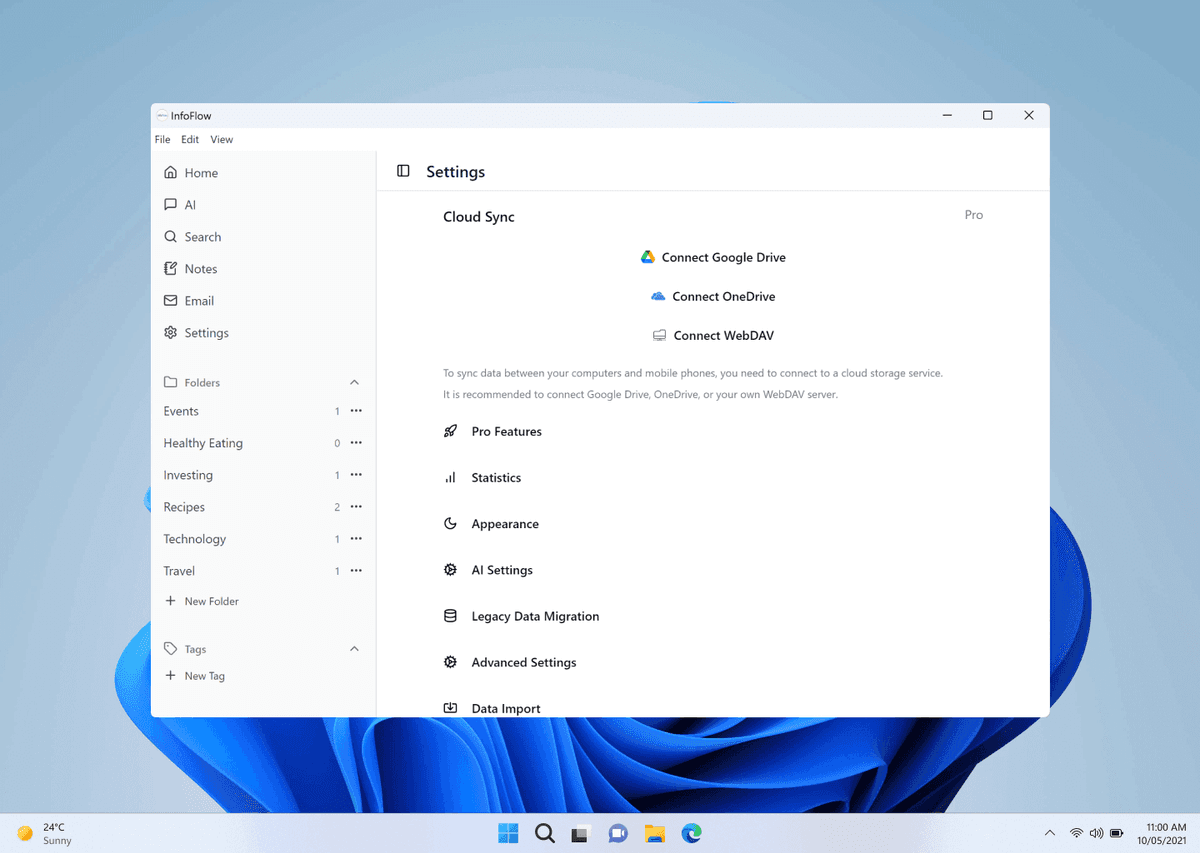Open the Pro Features settings section
Image resolution: width=1200 pixels, height=853 pixels.
(x=506, y=432)
